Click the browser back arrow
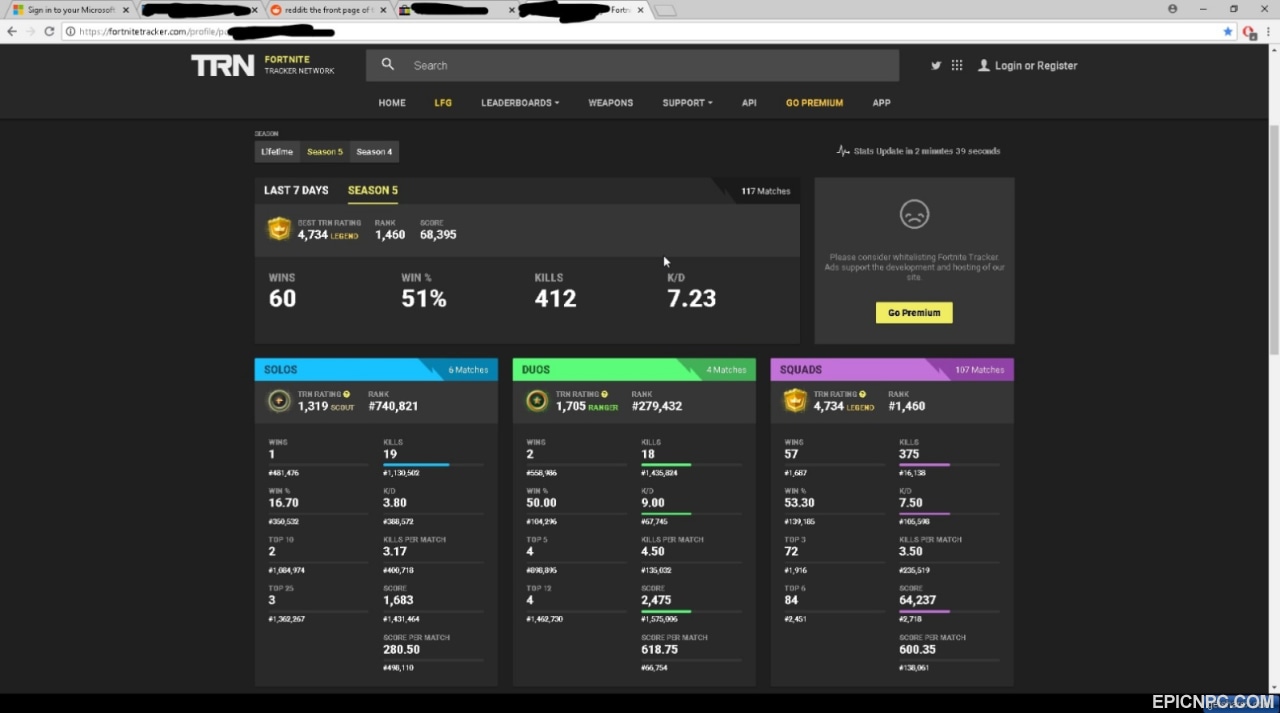Viewport: 1280px width, 713px height. pos(12,31)
